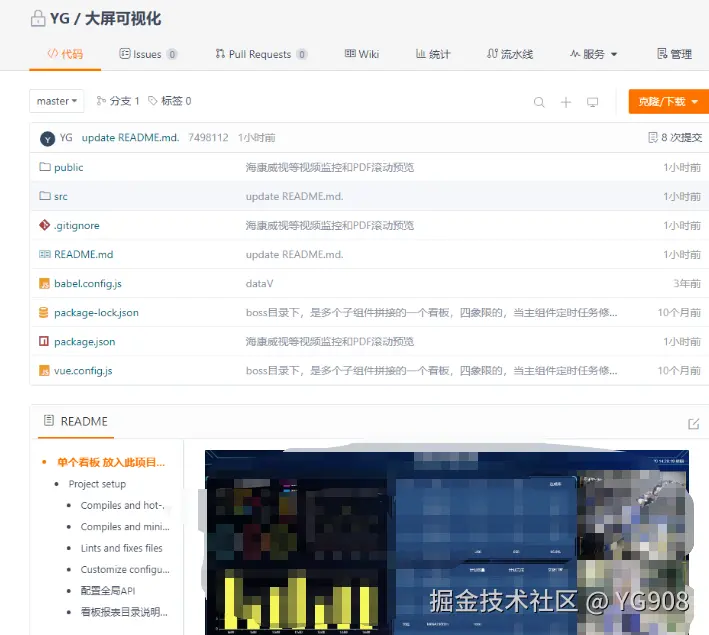This screenshot has height=635, width=709.
Task: Expand the 服务 services dropdown
Action: pyautogui.click(x=593, y=54)
